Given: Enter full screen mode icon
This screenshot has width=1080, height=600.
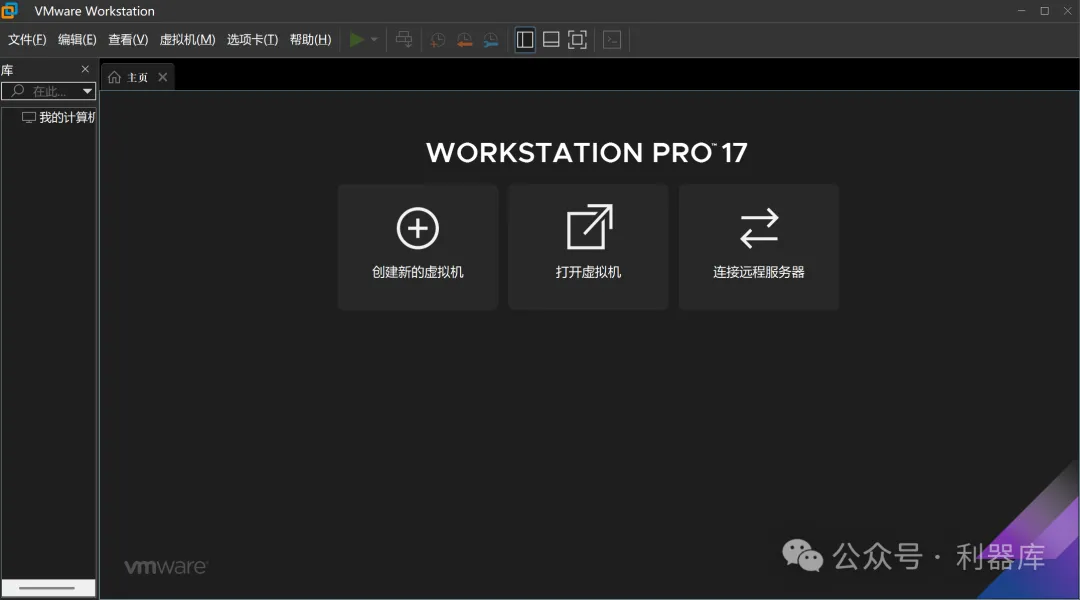Looking at the screenshot, I should pyautogui.click(x=577, y=40).
